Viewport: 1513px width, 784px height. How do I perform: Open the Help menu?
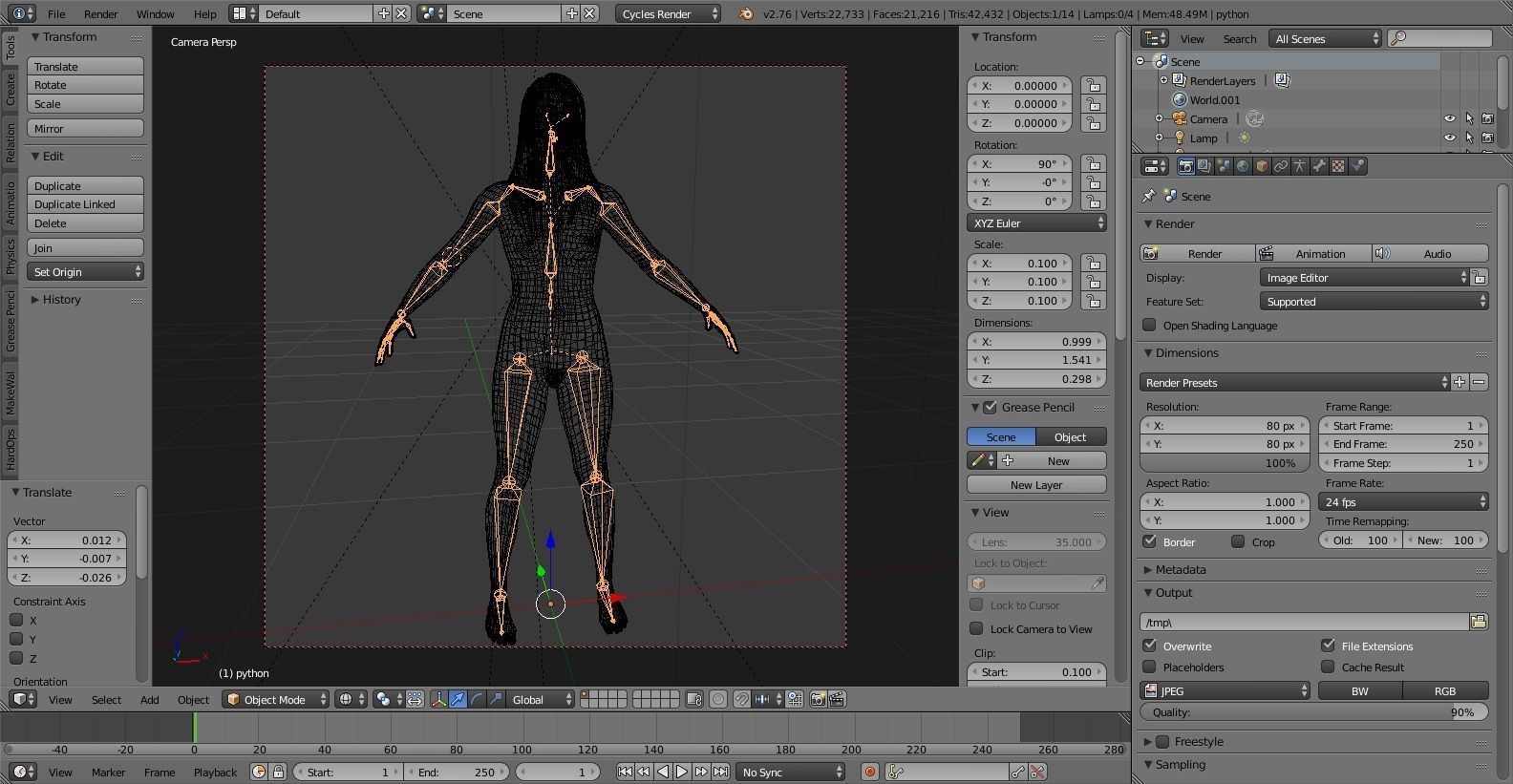(204, 14)
